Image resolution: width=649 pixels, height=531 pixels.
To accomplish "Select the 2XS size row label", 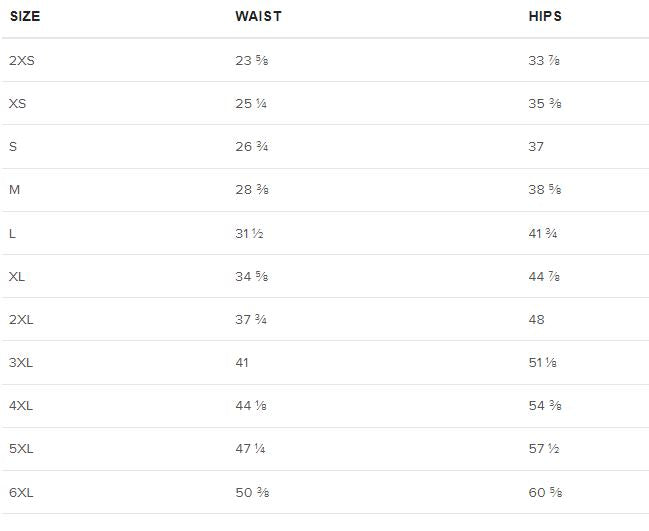I will point(22,60).
